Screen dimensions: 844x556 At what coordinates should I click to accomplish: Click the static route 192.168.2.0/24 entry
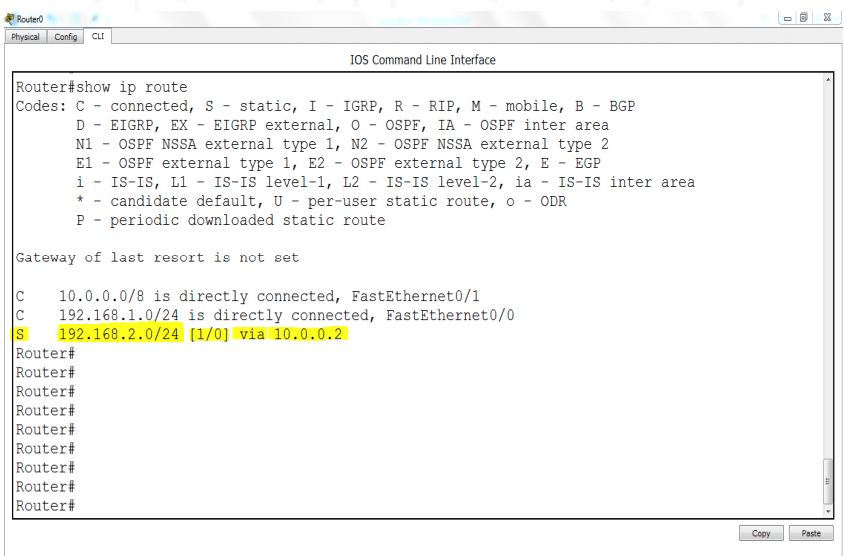coord(179,334)
